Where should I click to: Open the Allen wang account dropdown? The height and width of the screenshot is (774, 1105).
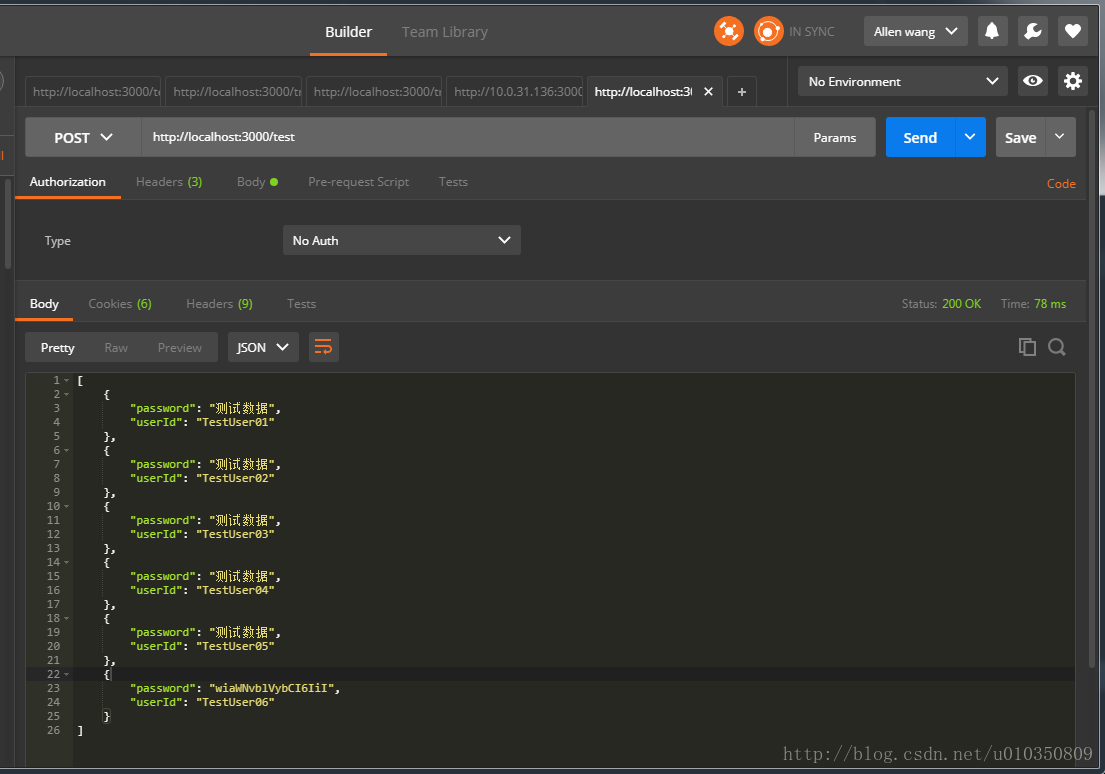[x=915, y=31]
